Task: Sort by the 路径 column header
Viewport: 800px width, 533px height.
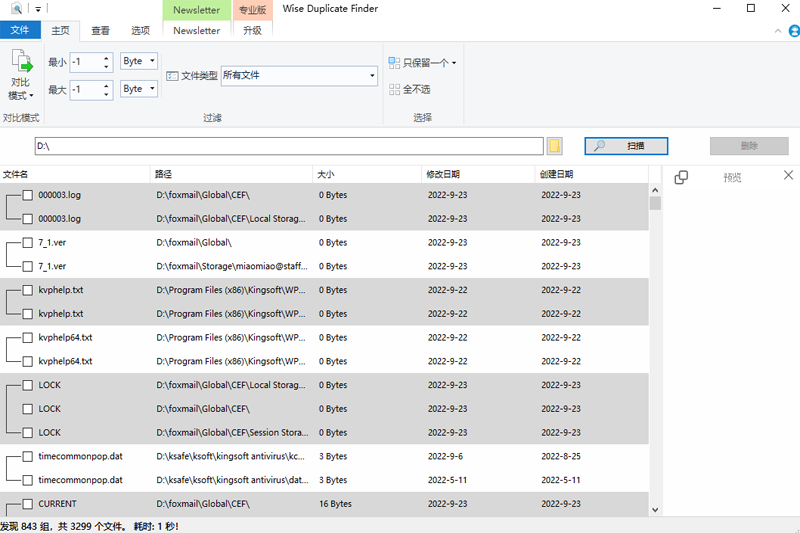Action: 231,174
